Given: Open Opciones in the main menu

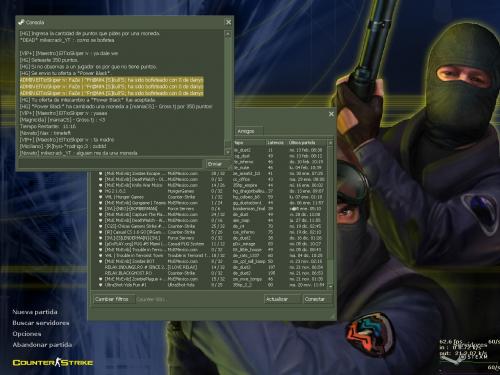Looking at the screenshot, I should click(27, 334).
